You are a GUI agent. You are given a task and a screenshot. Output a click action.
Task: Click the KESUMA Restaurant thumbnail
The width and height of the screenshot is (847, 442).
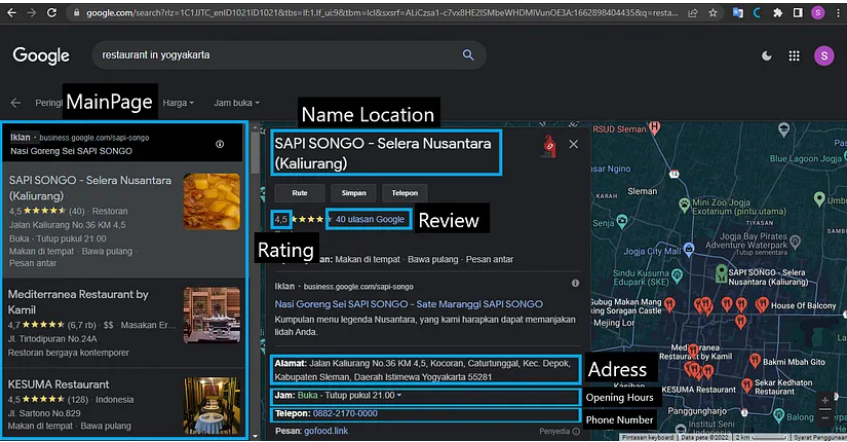point(211,405)
